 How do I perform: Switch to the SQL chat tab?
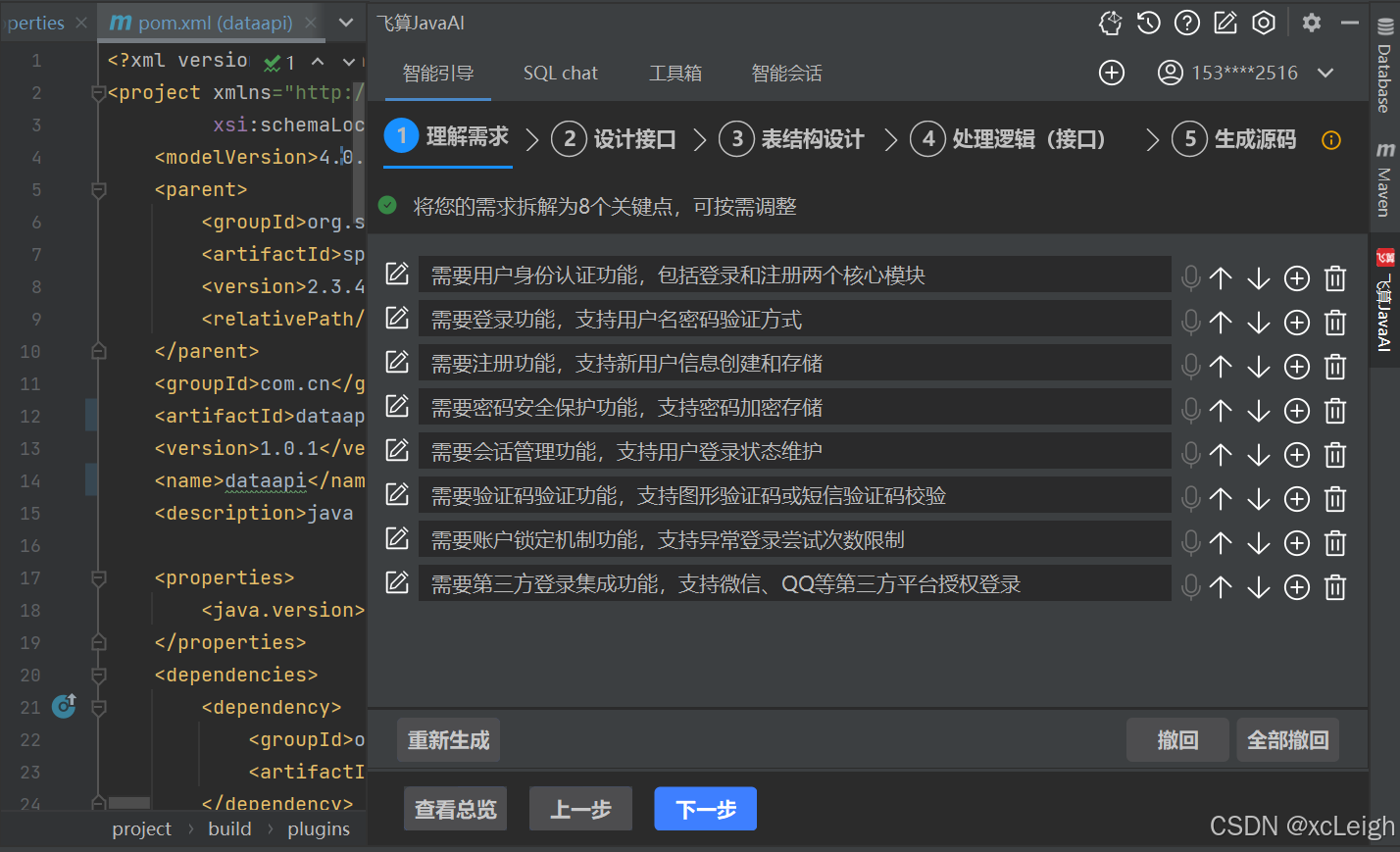pyautogui.click(x=560, y=74)
